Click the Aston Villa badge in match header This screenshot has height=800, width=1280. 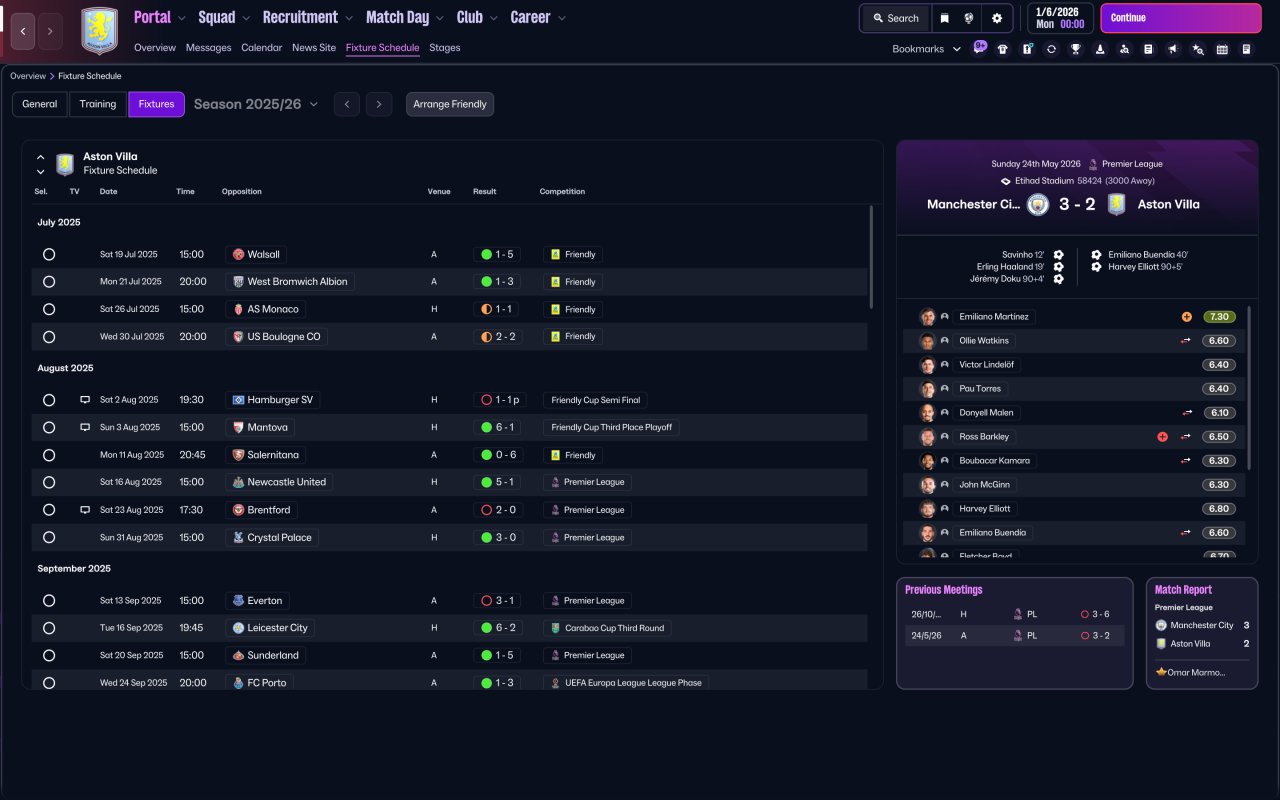coord(1116,204)
